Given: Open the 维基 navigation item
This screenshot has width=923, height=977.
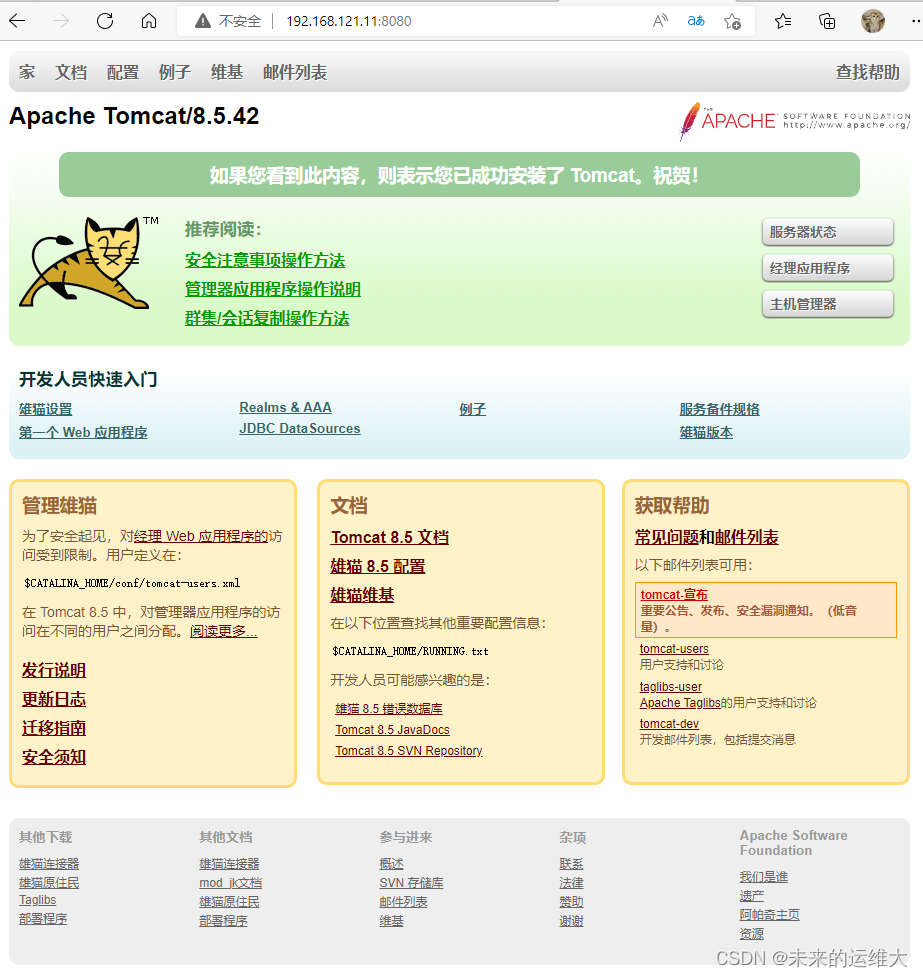Looking at the screenshot, I should click(227, 72).
